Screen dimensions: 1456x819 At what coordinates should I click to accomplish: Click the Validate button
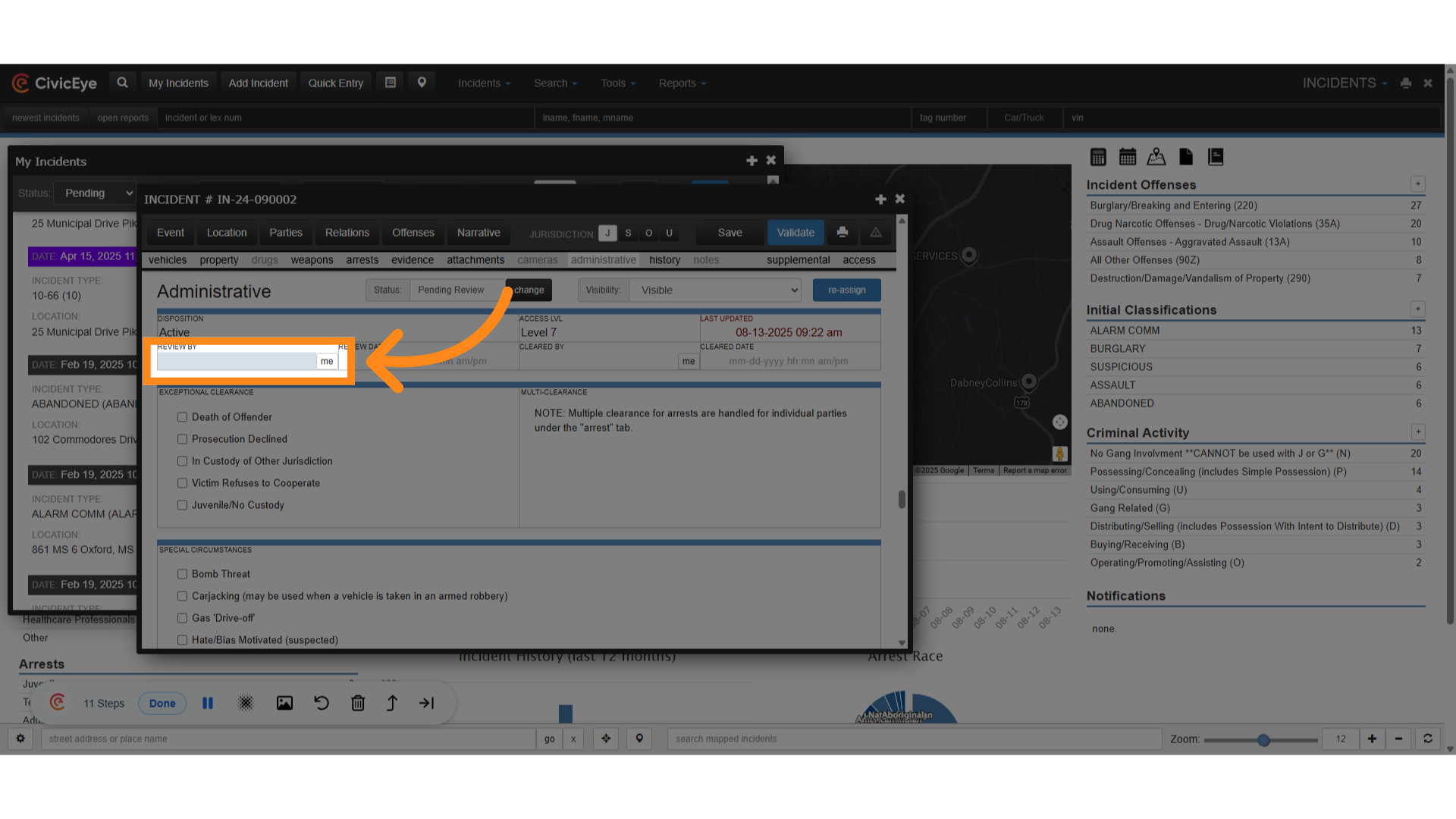click(x=795, y=233)
